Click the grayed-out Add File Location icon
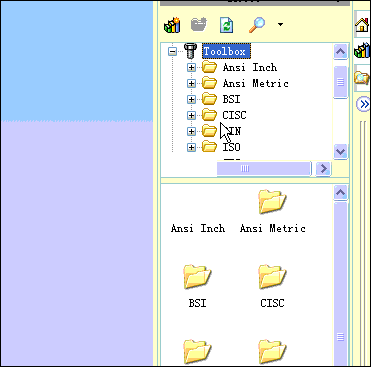Image resolution: width=371 pixels, height=367 pixels. [199, 25]
